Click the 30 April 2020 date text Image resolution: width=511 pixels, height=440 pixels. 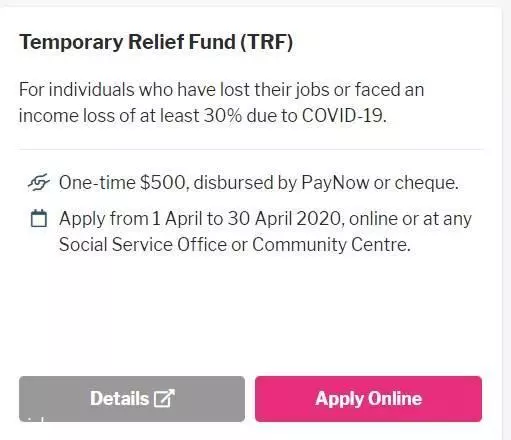284,219
